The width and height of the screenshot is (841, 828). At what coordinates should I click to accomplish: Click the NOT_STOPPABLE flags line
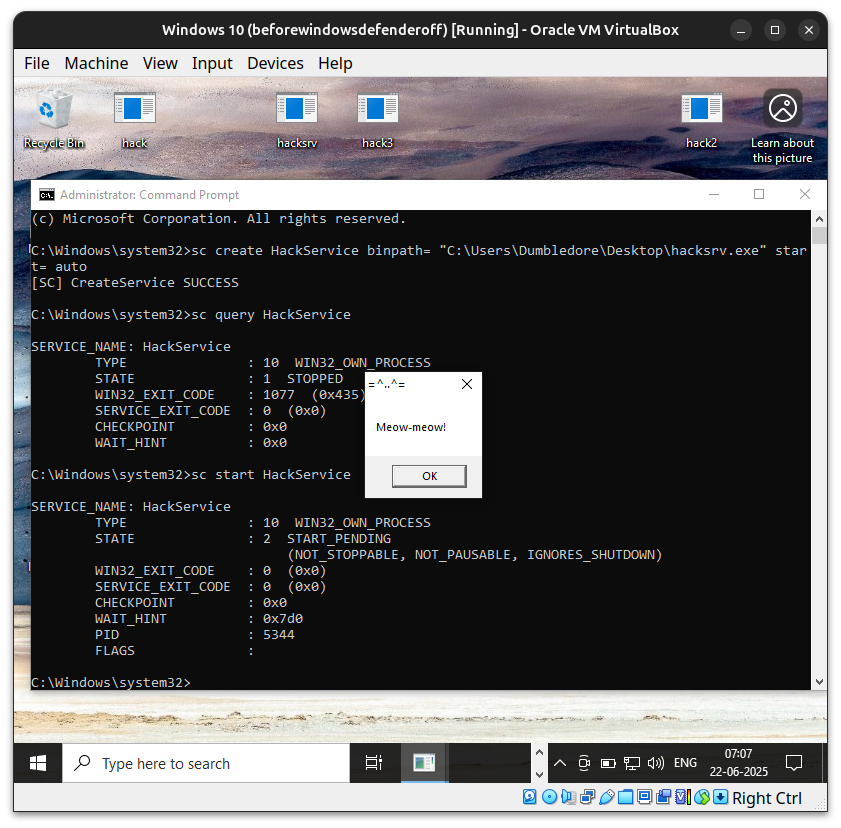click(x=475, y=555)
